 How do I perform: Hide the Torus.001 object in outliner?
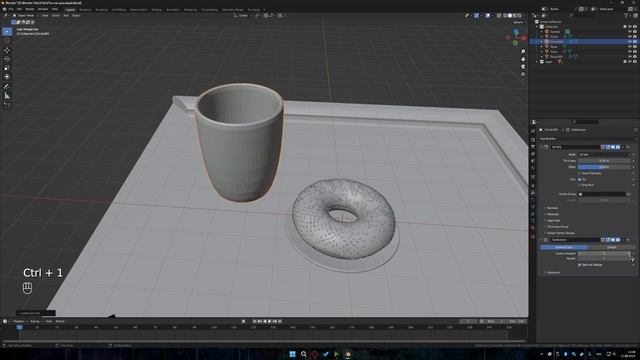[x=630, y=57]
